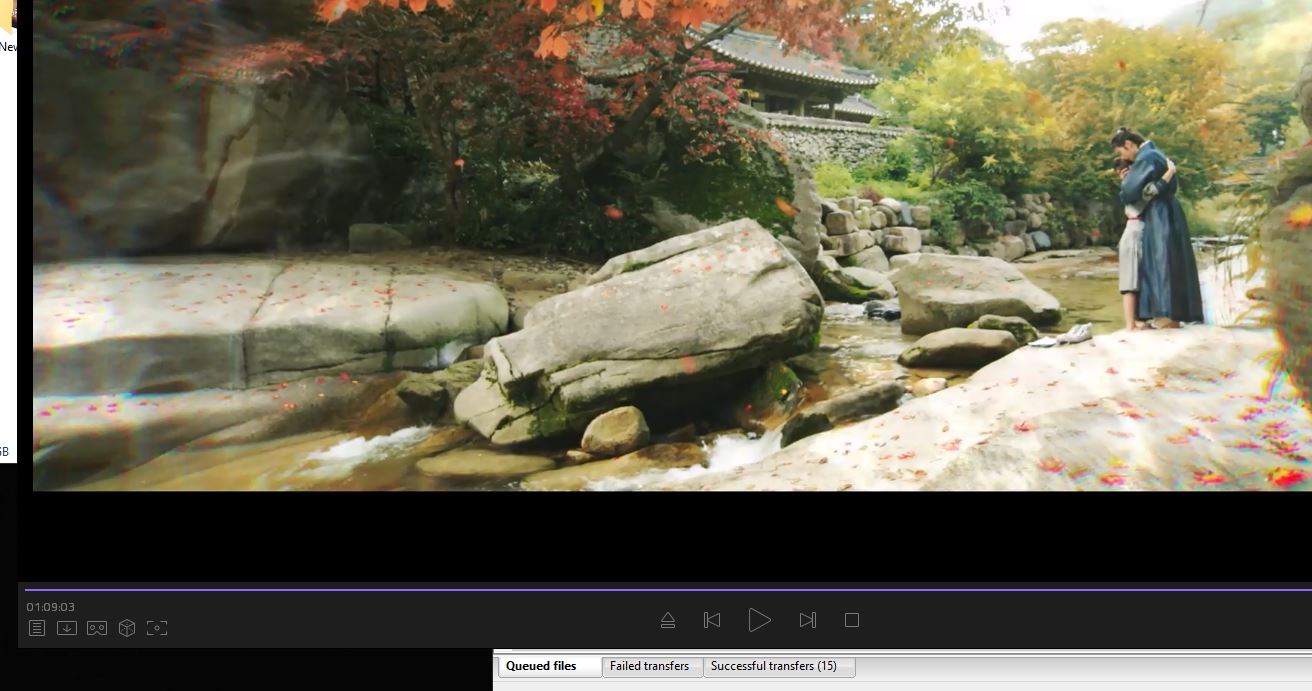Click the screen capture frame icon
Viewport: 1312px width, 691px height.
click(x=157, y=628)
